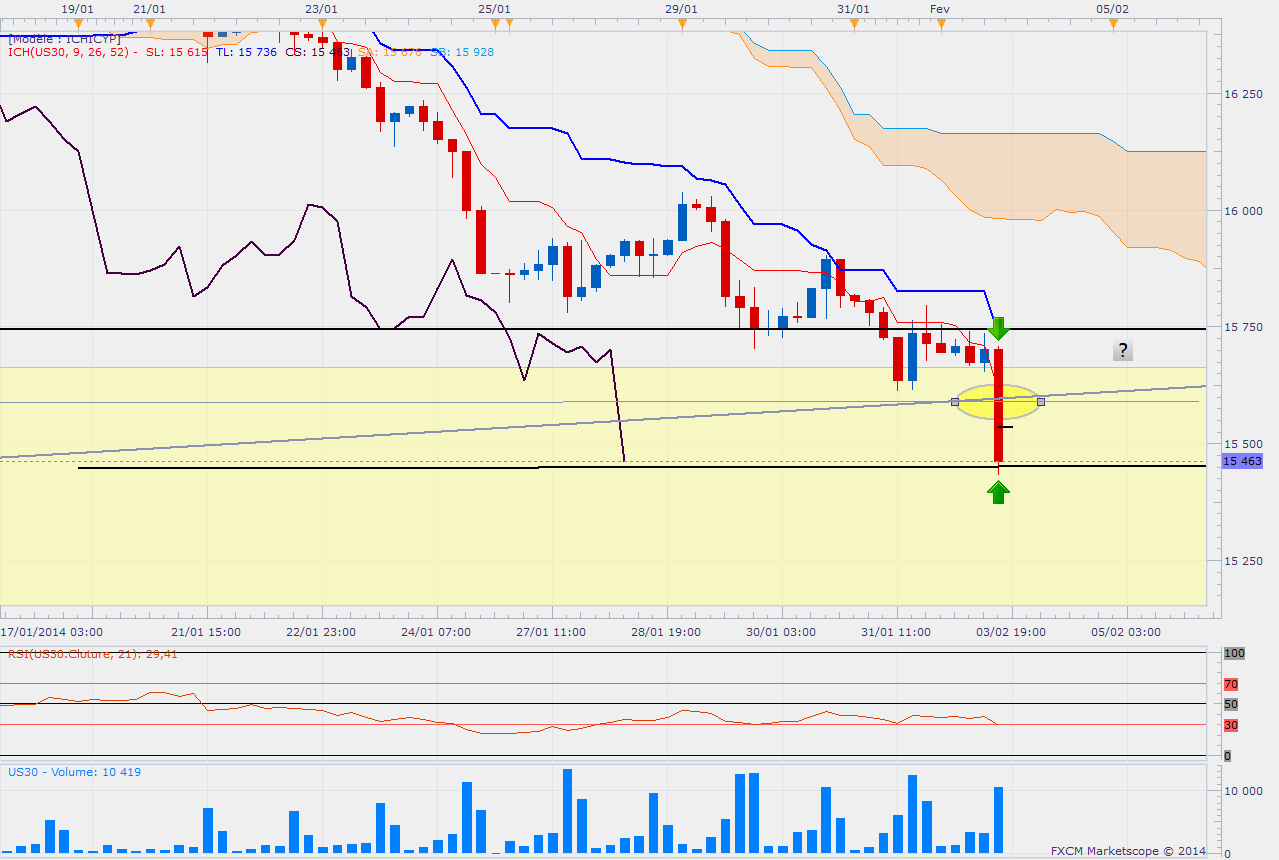Click the question mark label on the chart
Viewport: 1279px width, 860px height.
1123,350
